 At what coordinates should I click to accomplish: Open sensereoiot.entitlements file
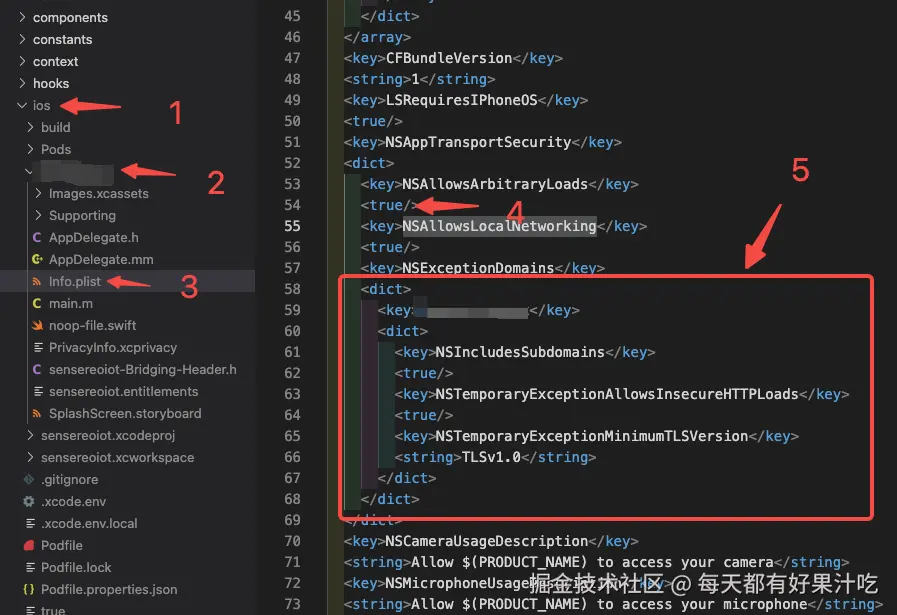click(x=124, y=391)
